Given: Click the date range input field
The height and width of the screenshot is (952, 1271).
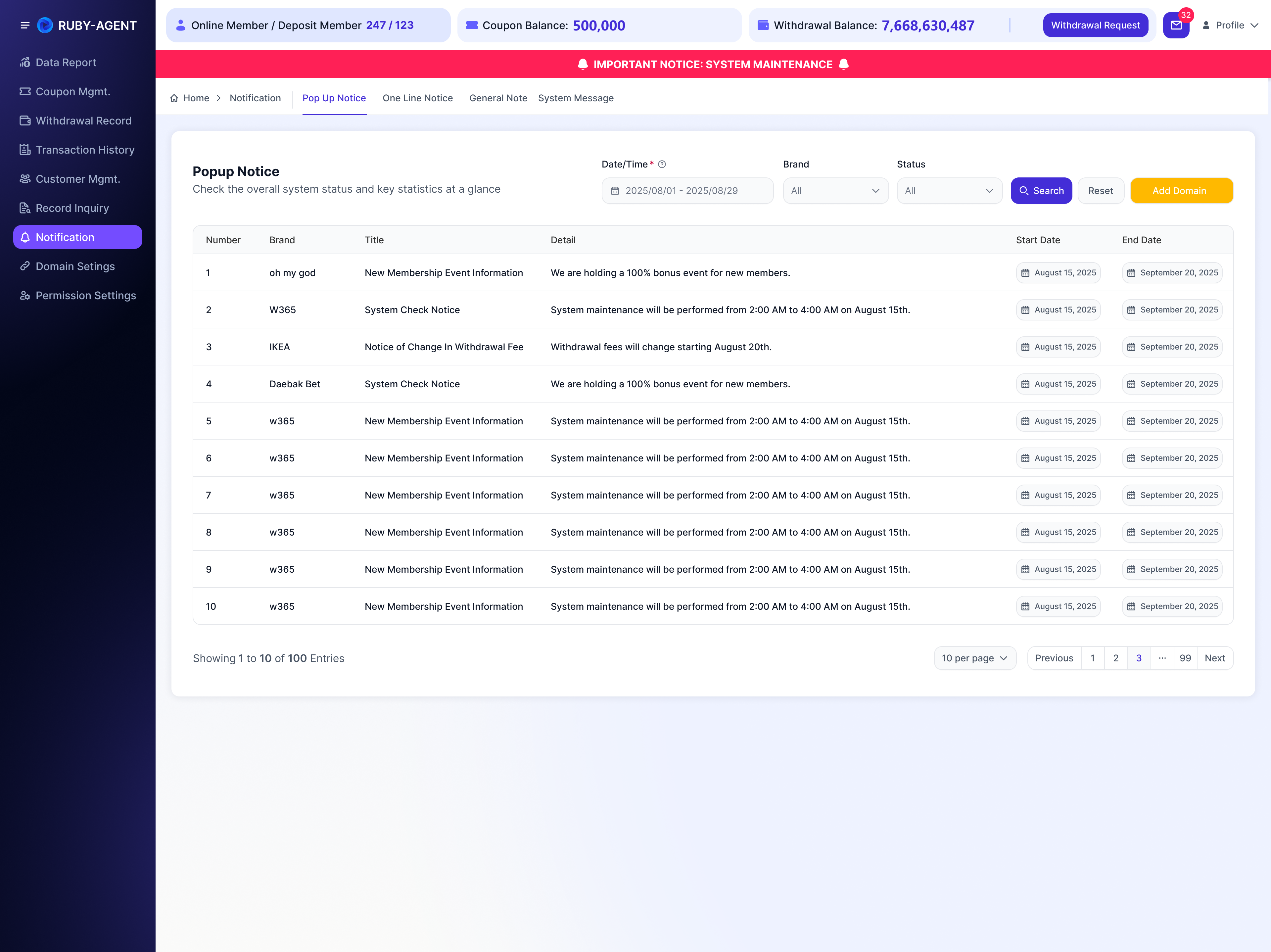Looking at the screenshot, I should [687, 191].
